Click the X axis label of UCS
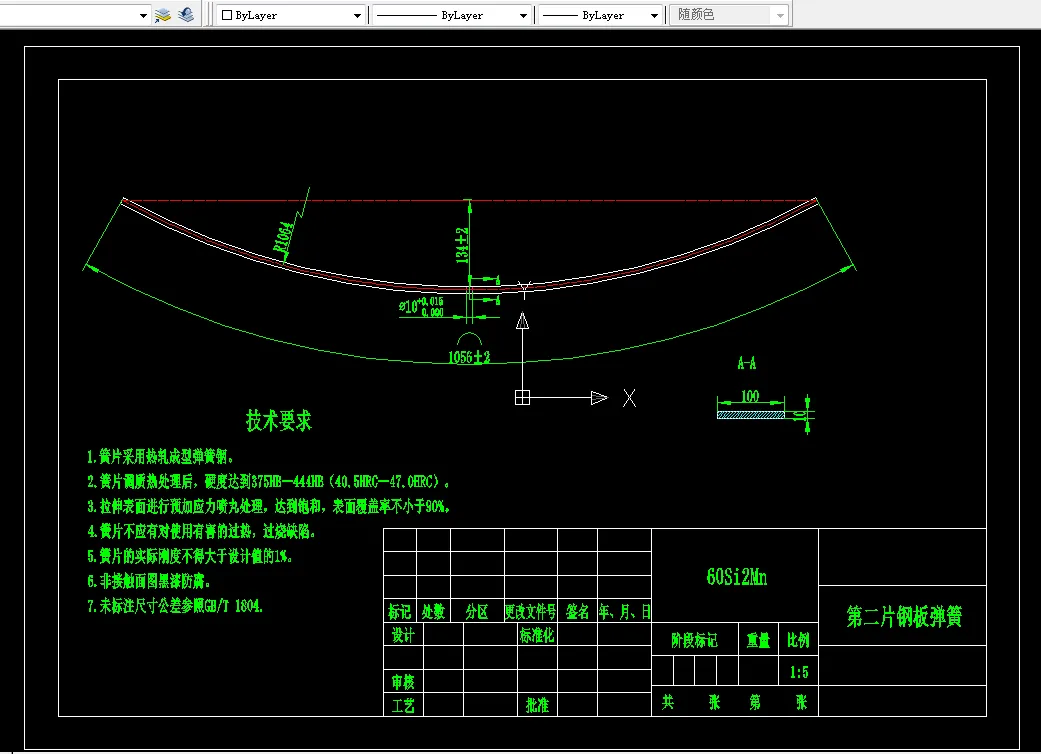Image resolution: width=1041 pixels, height=754 pixels. pos(629,398)
